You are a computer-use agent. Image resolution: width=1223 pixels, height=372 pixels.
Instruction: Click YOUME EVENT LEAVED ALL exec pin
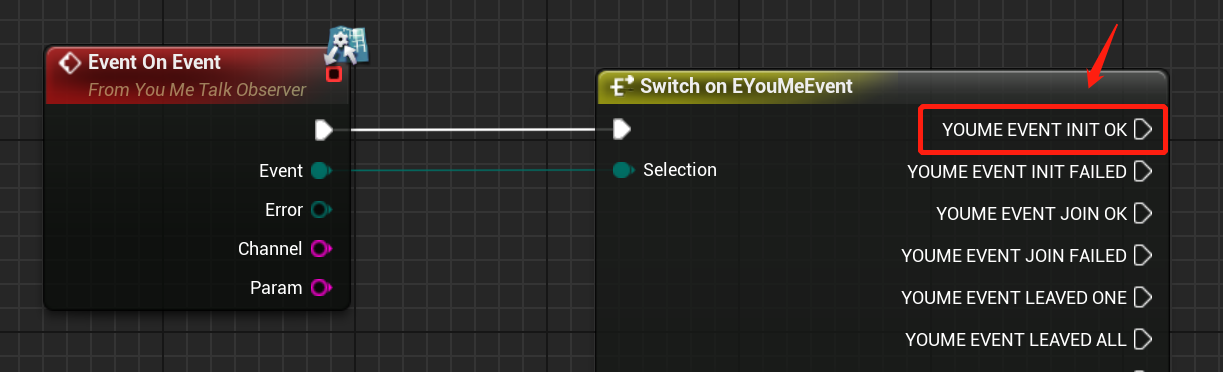(x=1144, y=340)
